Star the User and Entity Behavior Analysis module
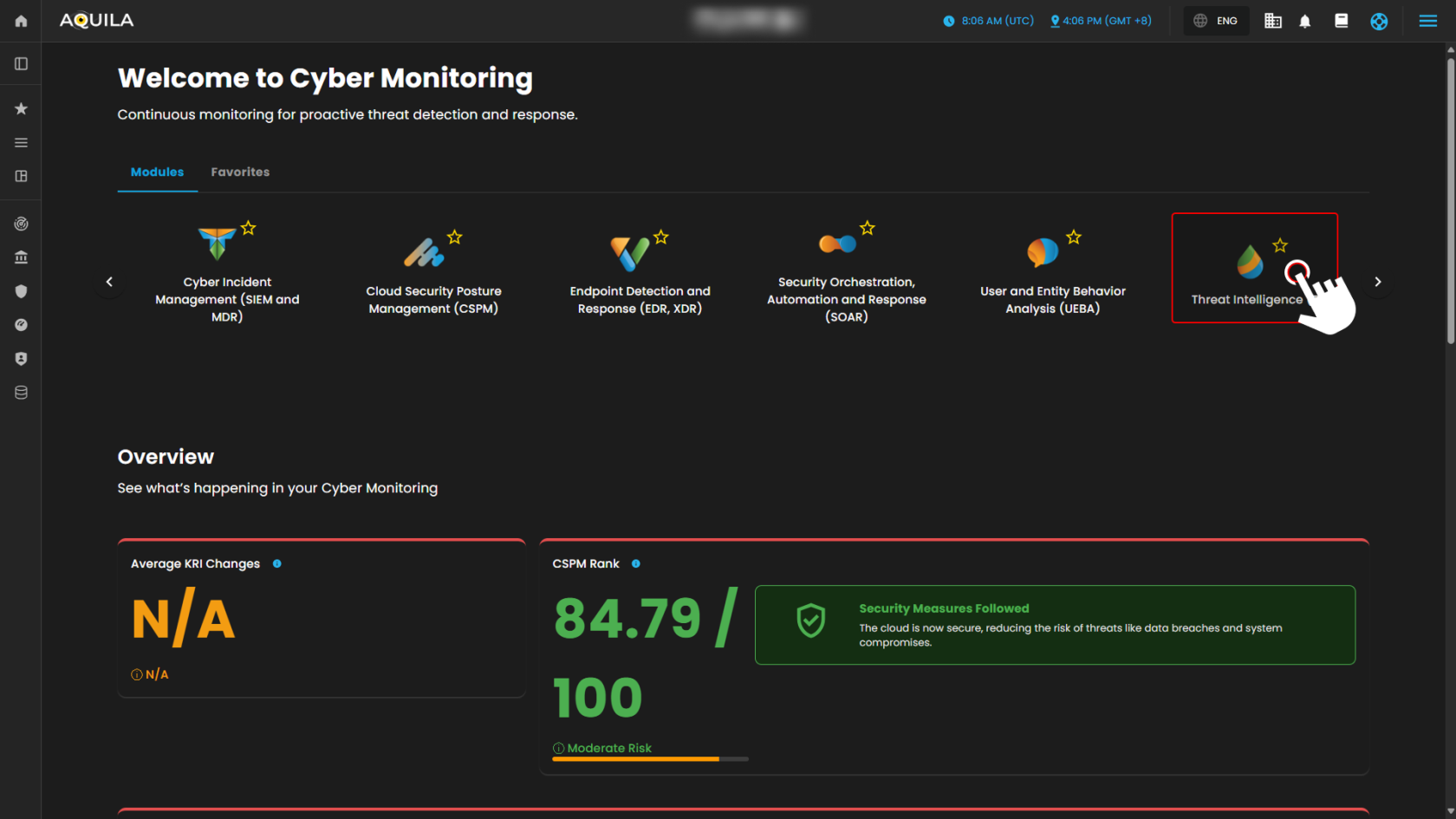 coord(1074,237)
